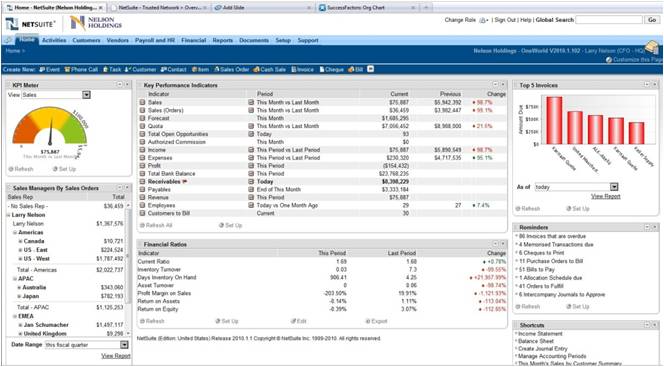Image resolution: width=664 pixels, height=367 pixels.
Task: Open trend graph icon for Sales KPI
Action: 143,102
